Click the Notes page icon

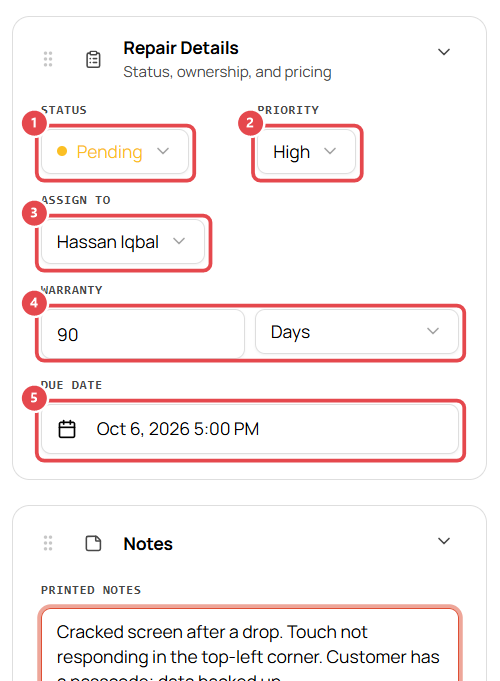93,543
